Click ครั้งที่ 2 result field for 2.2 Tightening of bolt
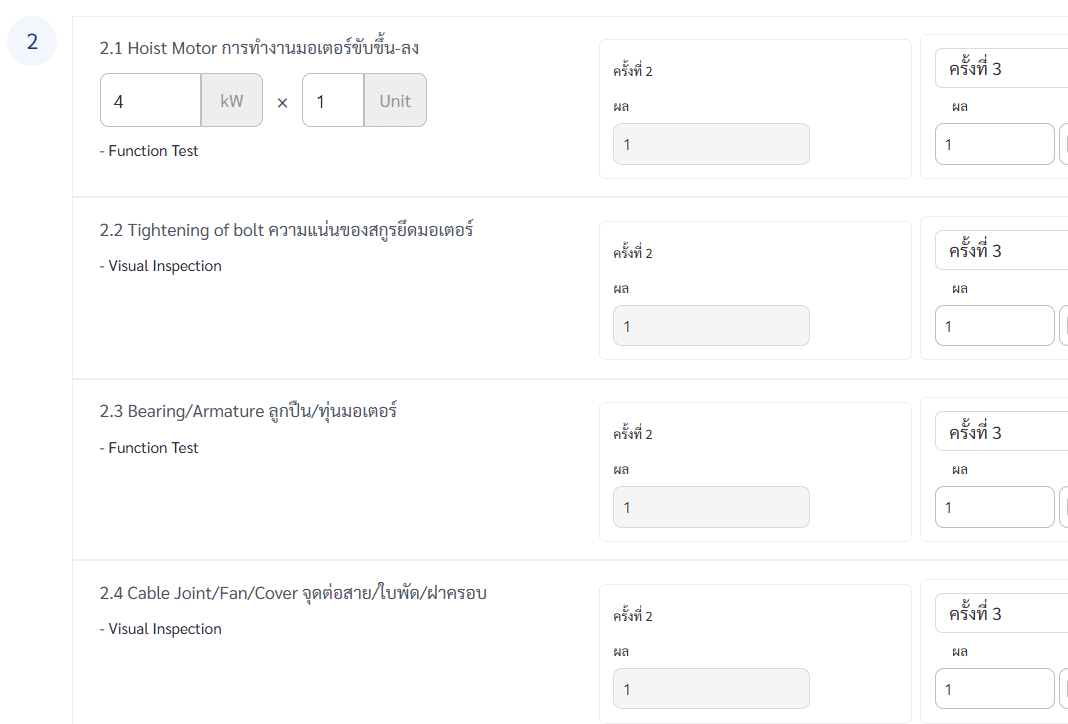Image resolution: width=1068 pixels, height=724 pixels. (711, 326)
